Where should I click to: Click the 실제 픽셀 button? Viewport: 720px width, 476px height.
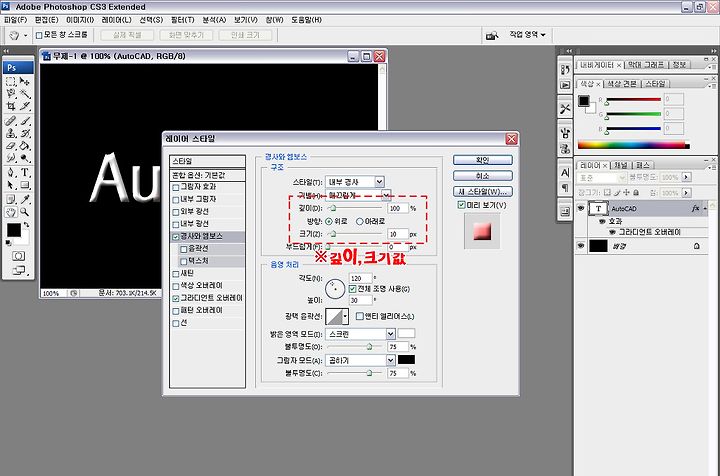[127, 35]
